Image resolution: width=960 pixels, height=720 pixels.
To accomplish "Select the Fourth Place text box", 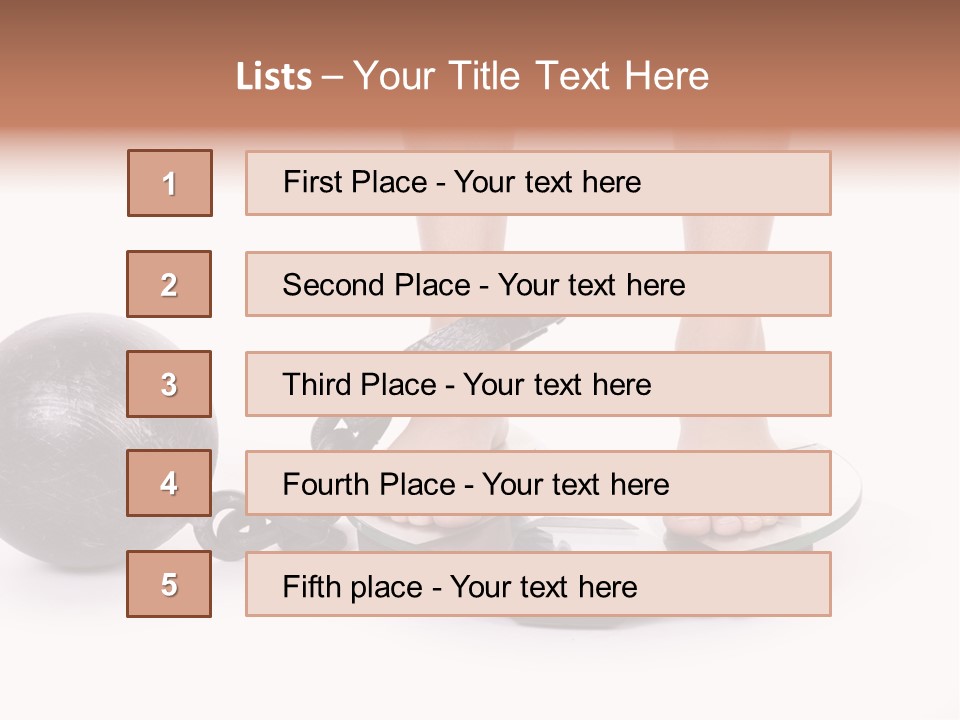I will point(538,484).
